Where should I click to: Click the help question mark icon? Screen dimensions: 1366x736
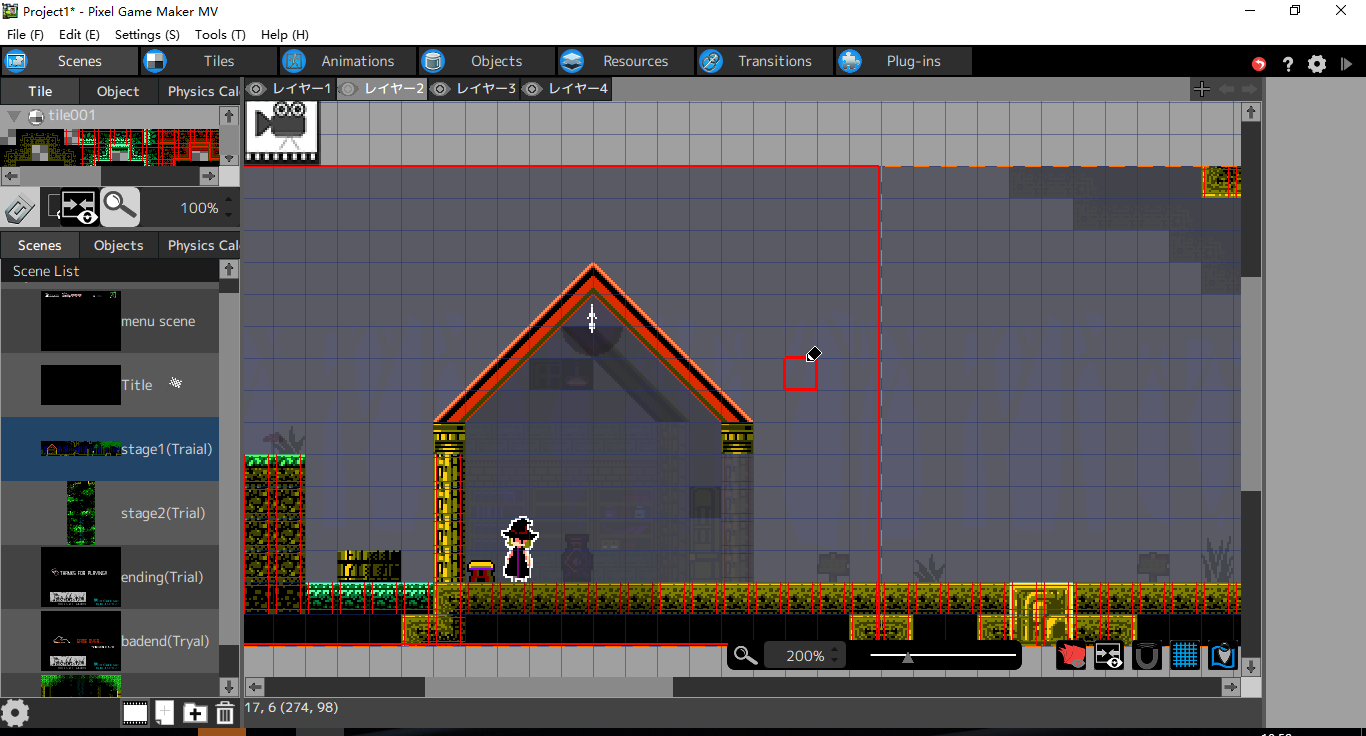(1289, 63)
